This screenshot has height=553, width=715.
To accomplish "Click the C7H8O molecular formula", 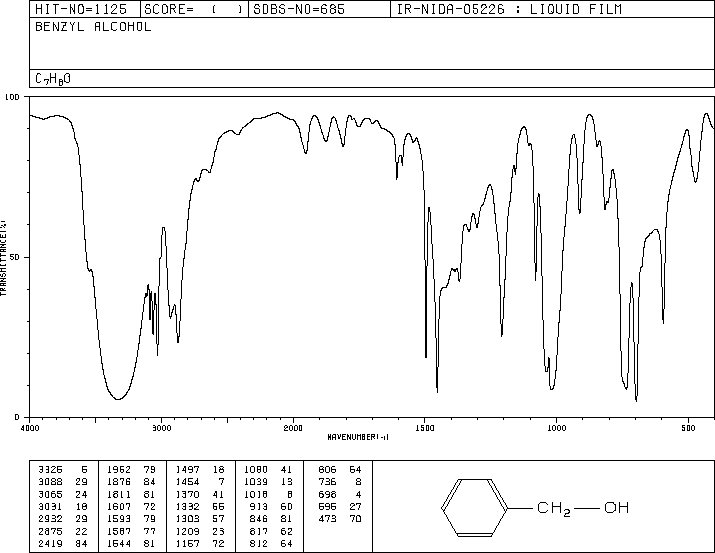I will 53,78.
